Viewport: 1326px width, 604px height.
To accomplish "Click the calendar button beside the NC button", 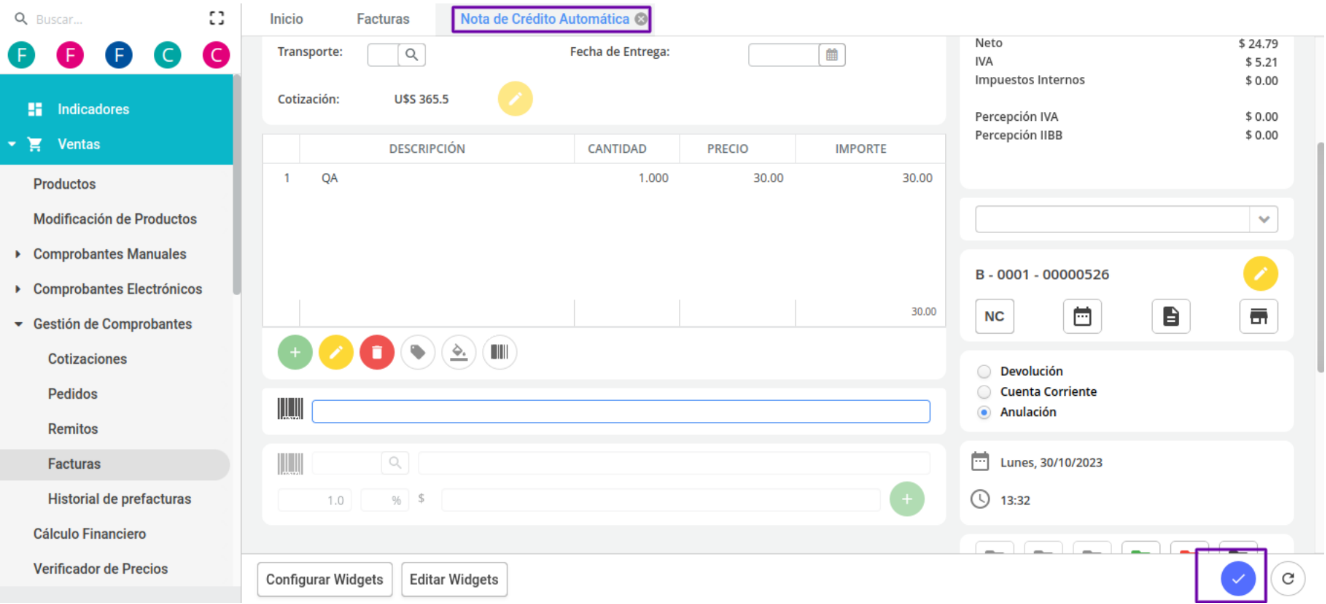I will (1082, 316).
